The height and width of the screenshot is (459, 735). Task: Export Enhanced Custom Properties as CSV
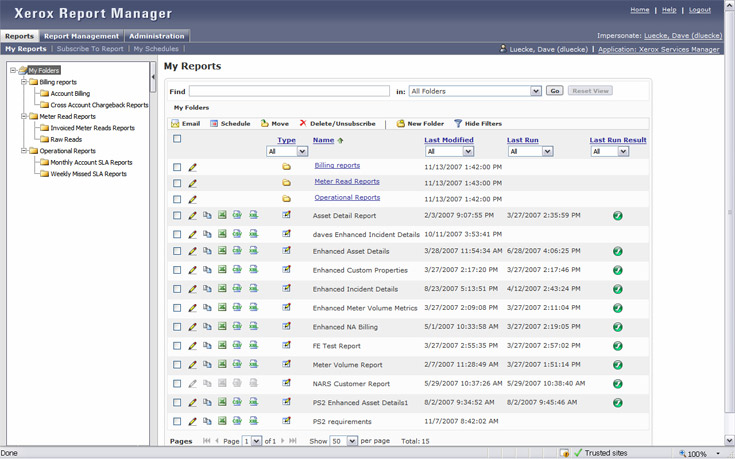click(237, 270)
